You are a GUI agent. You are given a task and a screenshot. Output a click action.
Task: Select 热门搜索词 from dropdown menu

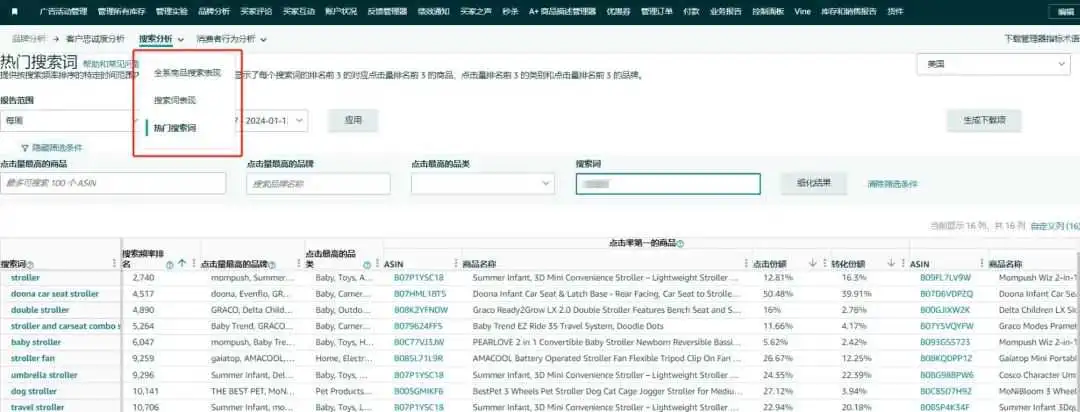pos(175,127)
